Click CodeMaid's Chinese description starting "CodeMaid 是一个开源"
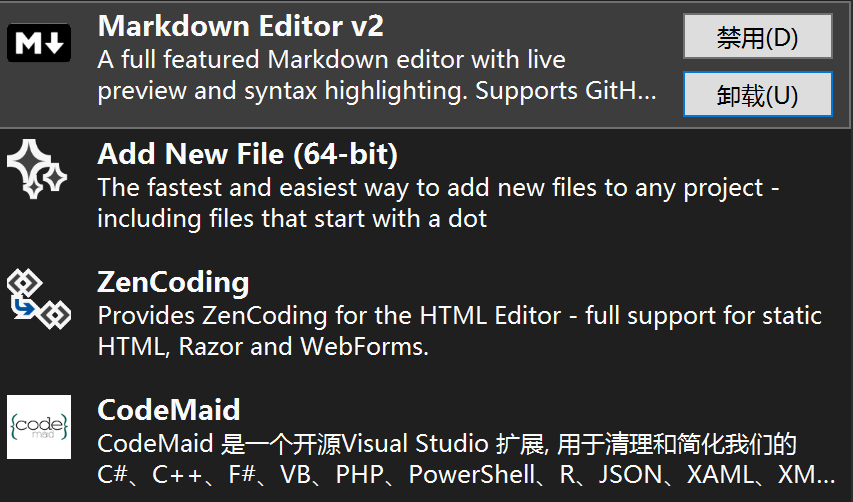 446,443
